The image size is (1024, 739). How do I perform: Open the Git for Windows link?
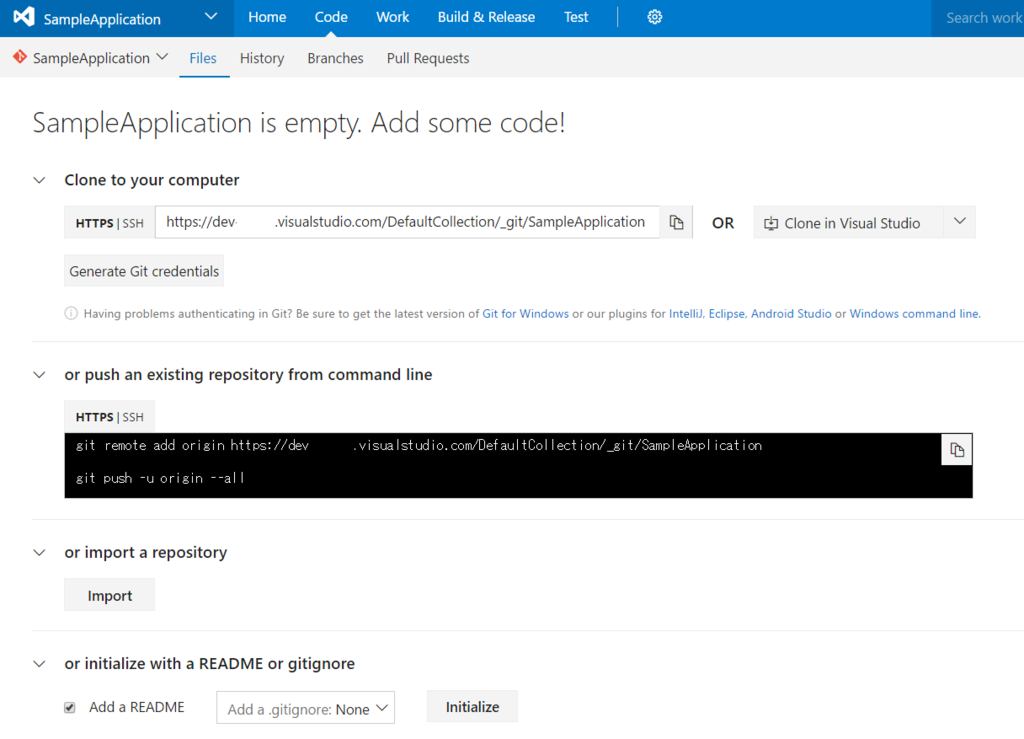[x=526, y=313]
